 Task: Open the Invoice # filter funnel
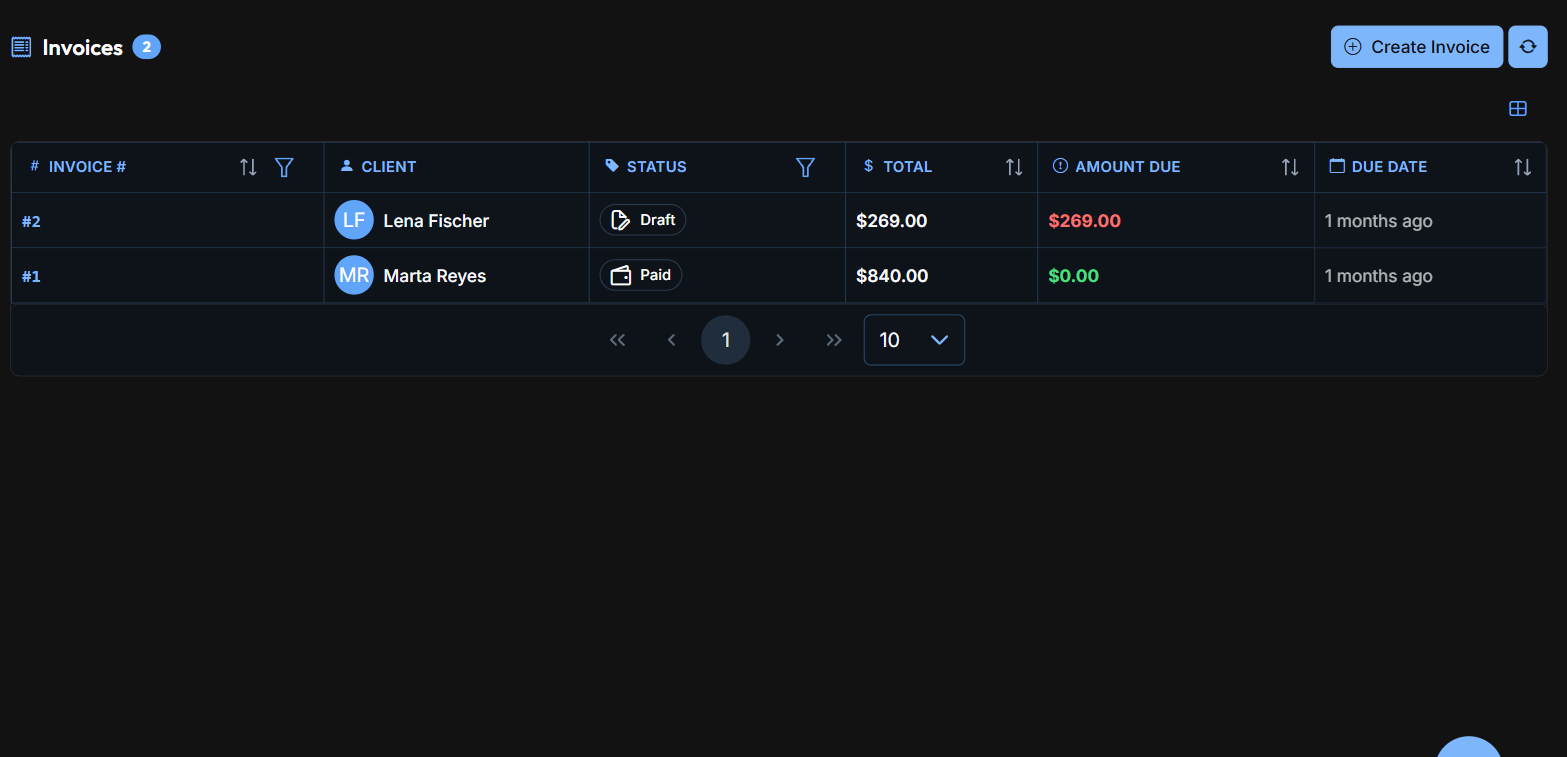[284, 167]
